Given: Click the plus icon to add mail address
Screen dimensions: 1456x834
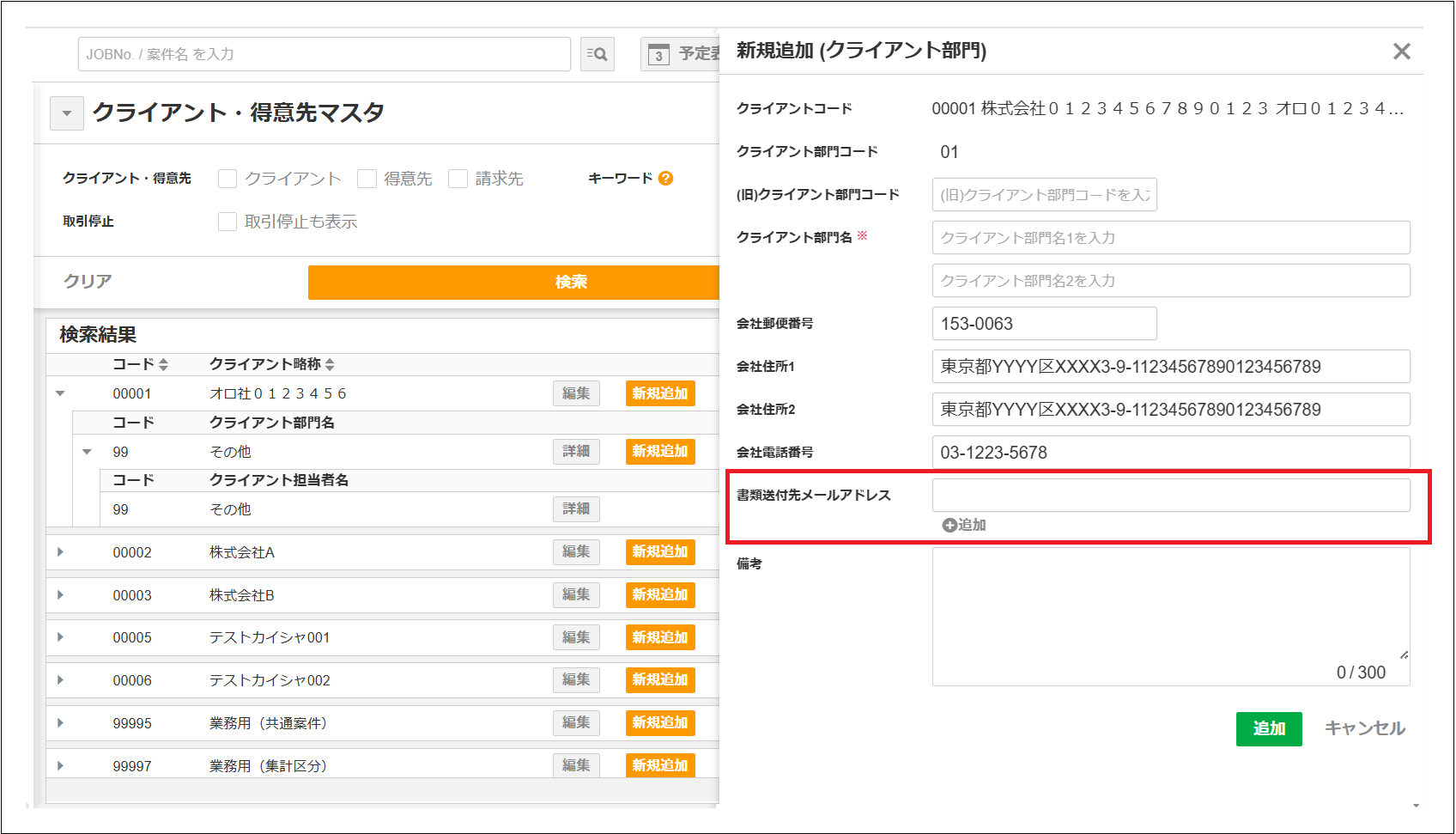Looking at the screenshot, I should [x=949, y=526].
